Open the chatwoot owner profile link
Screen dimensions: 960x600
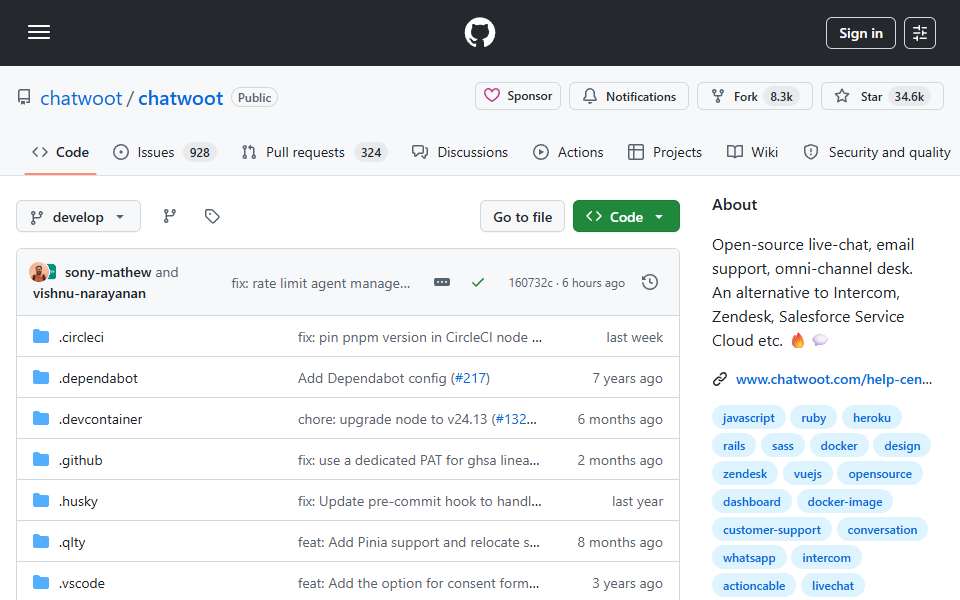click(81, 98)
